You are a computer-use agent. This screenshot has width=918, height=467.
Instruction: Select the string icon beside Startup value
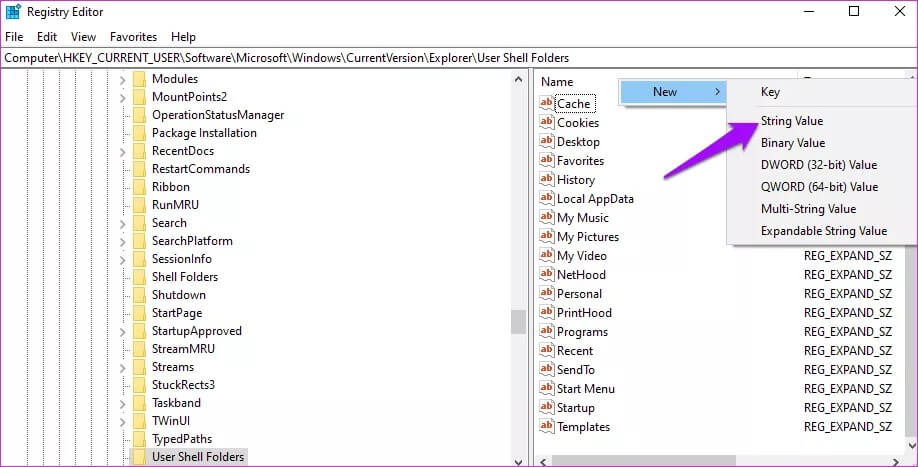(x=546, y=408)
